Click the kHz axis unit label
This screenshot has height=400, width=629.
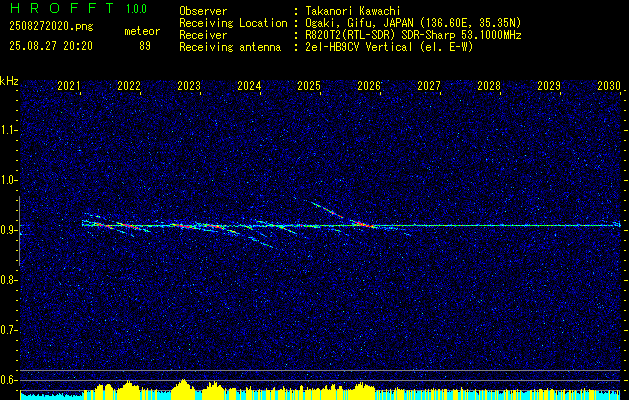(9, 81)
